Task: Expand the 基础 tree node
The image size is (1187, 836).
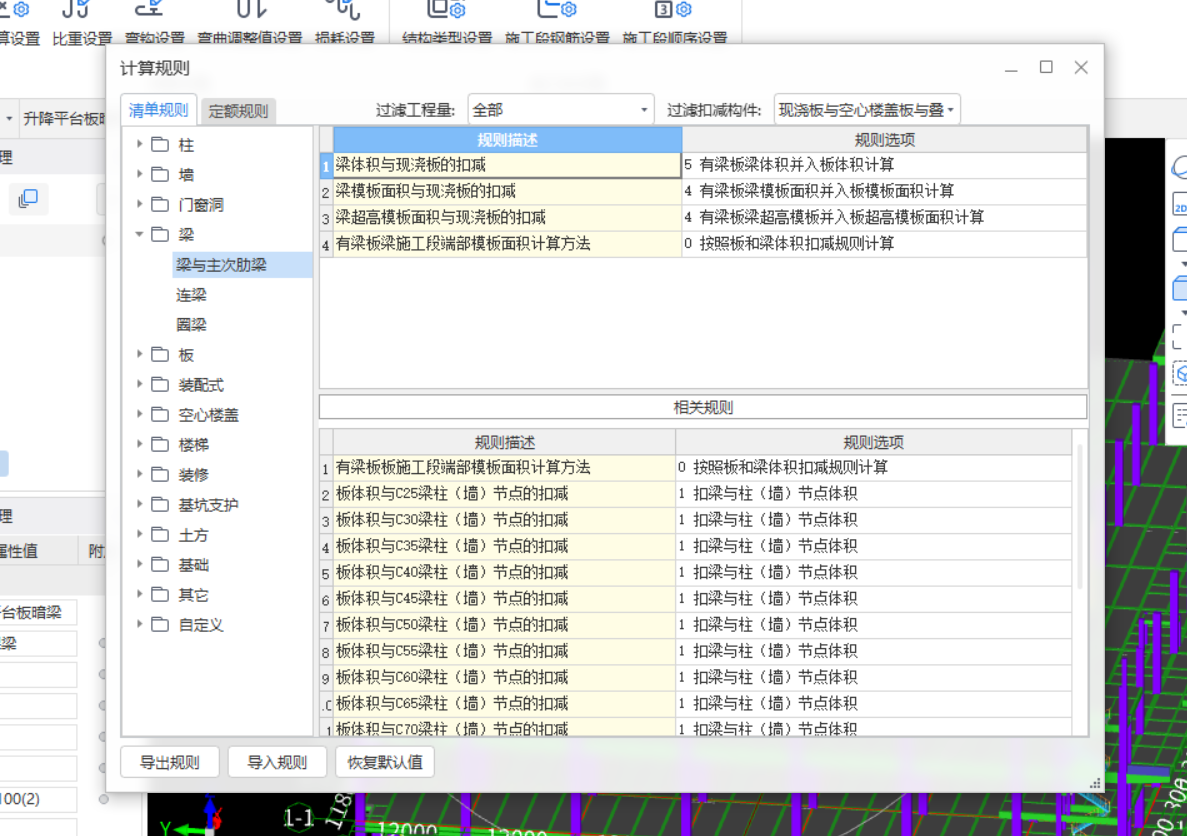Action: pos(139,564)
